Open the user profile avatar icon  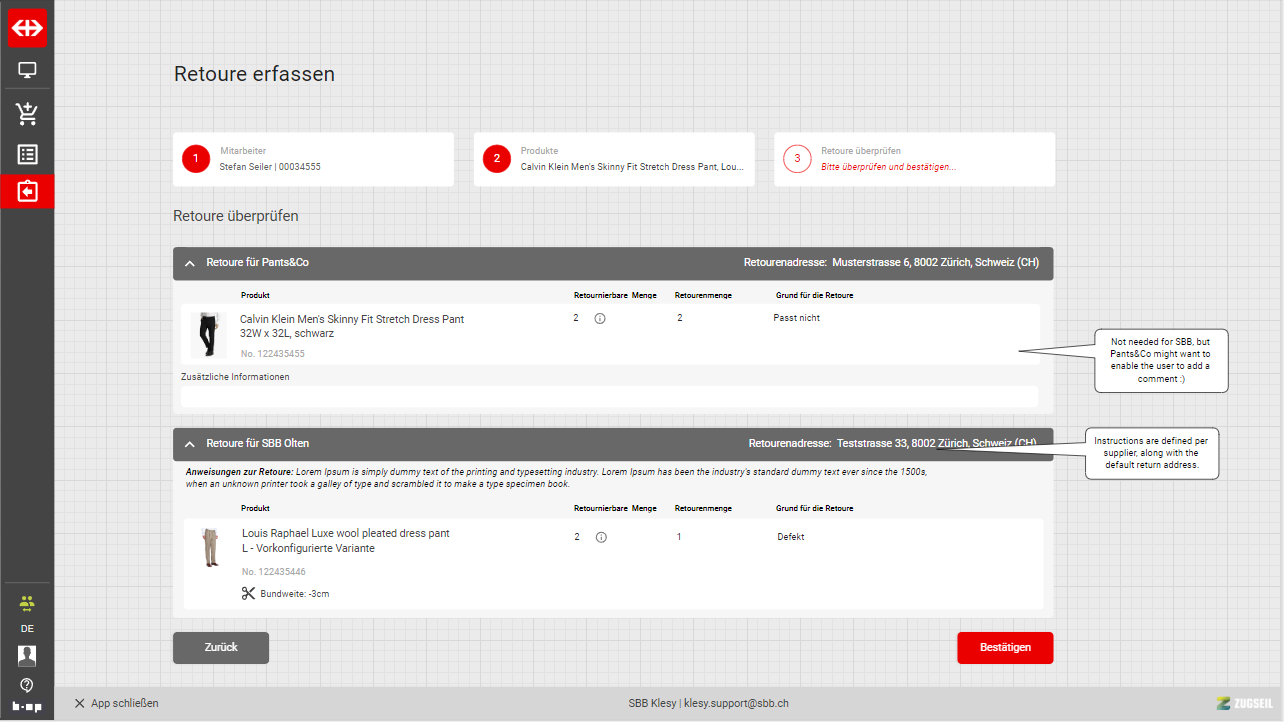[x=27, y=656]
